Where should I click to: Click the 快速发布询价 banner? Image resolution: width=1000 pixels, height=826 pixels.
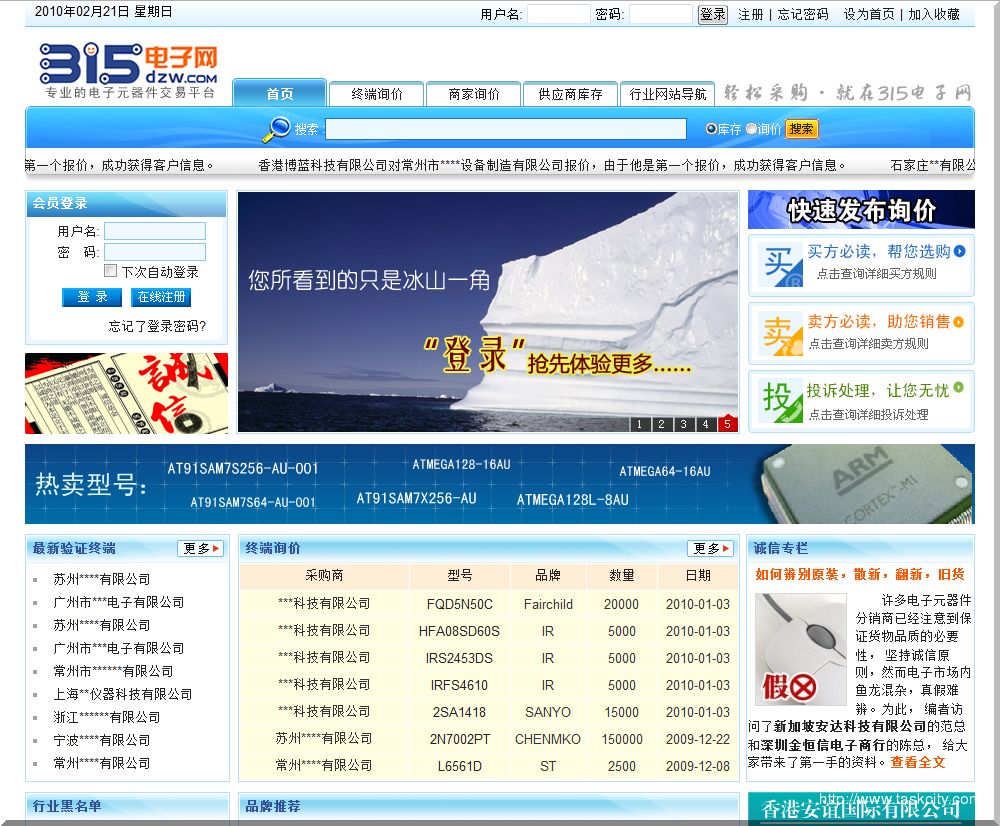tap(861, 208)
